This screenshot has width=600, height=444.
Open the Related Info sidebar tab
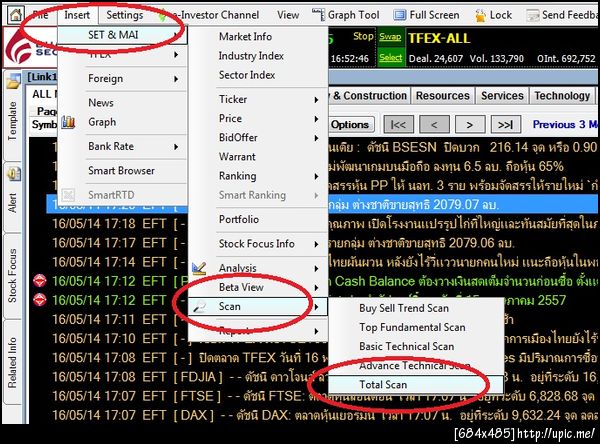(12, 362)
